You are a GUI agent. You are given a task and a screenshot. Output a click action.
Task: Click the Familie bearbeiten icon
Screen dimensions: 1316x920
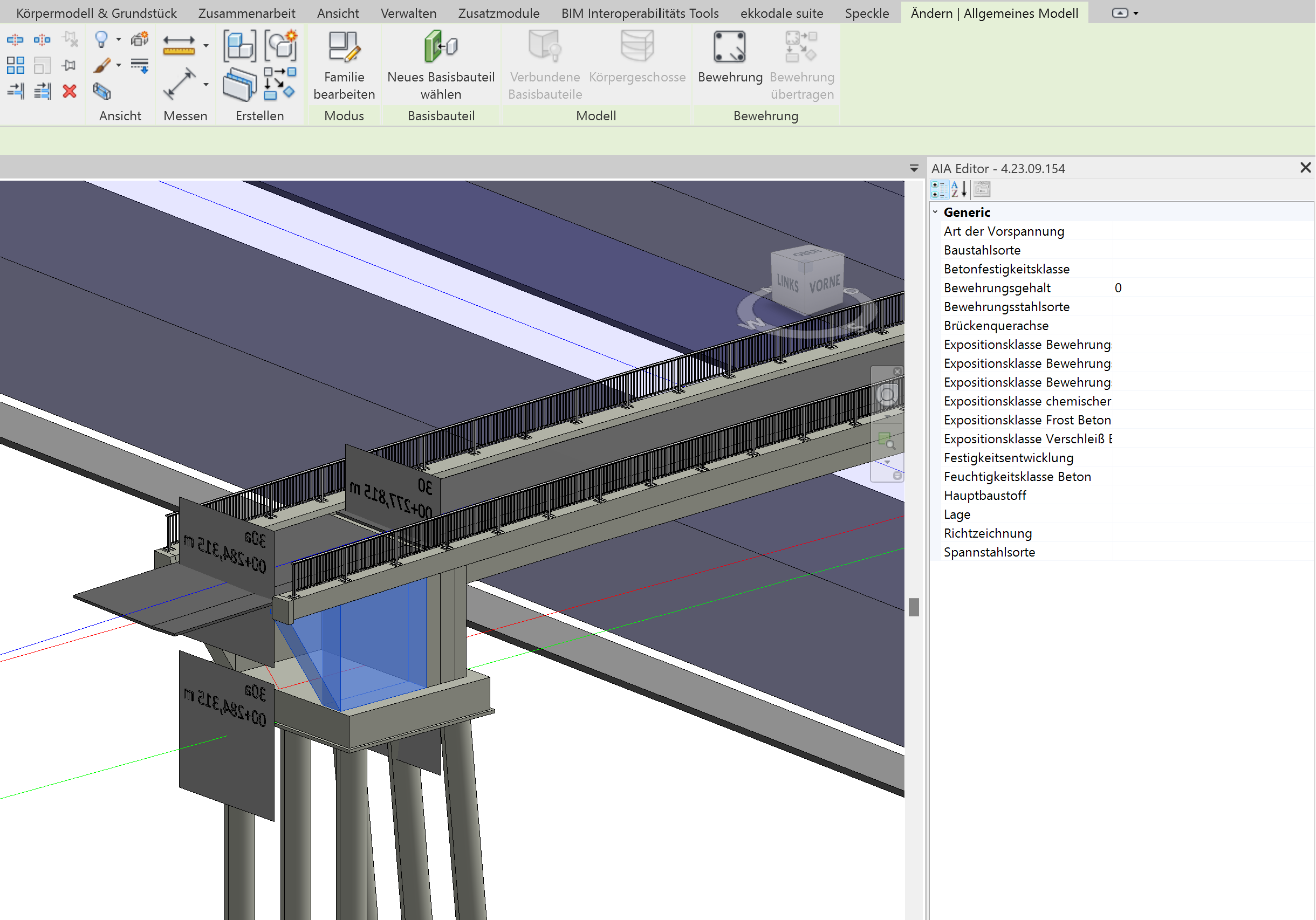coord(344,47)
